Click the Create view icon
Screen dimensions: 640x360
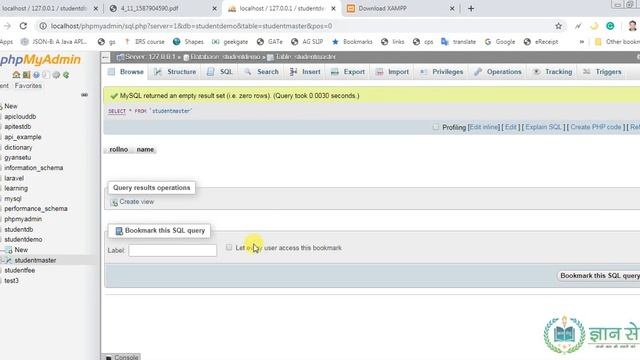(x=115, y=202)
